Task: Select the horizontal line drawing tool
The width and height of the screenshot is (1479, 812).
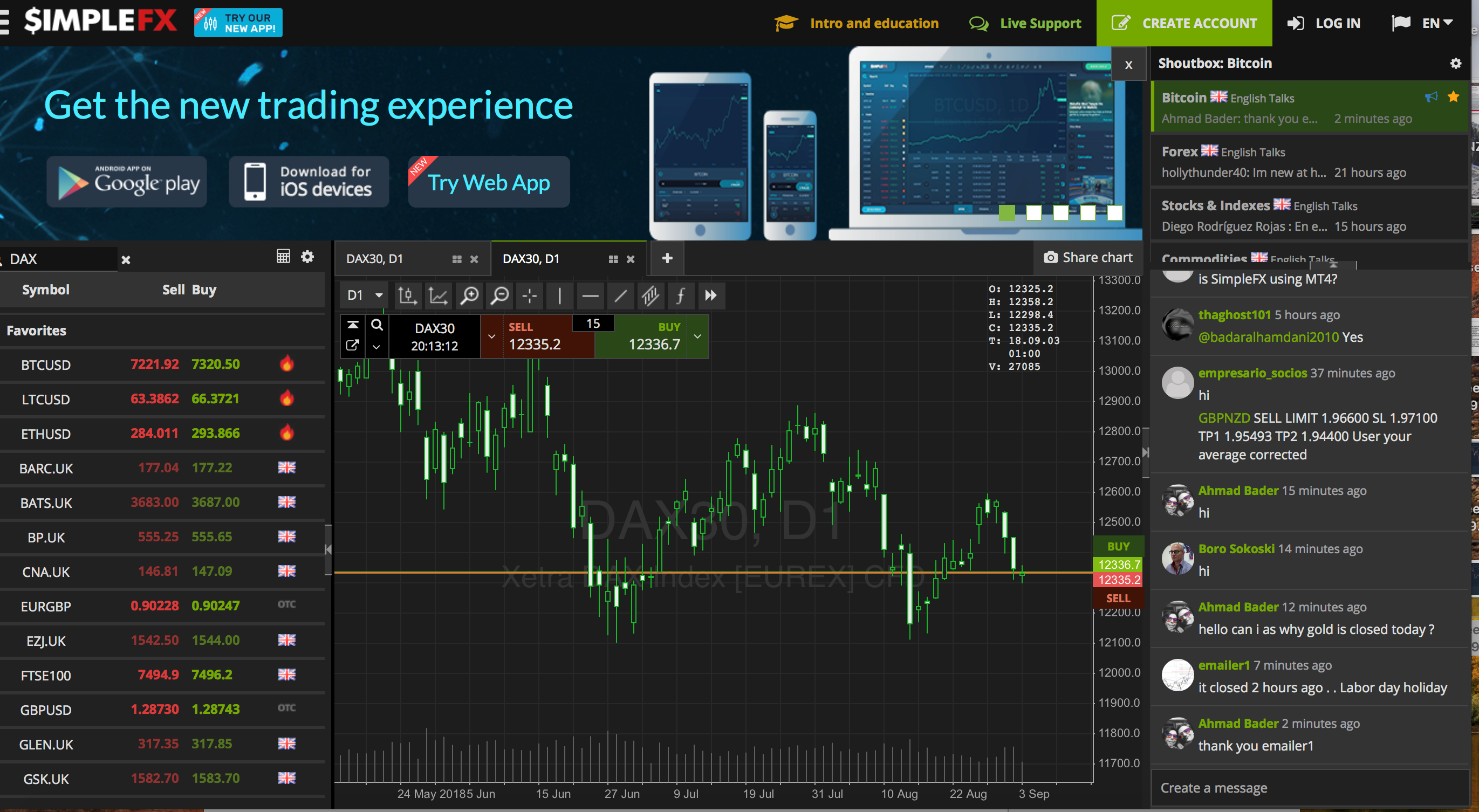Action: click(x=590, y=295)
